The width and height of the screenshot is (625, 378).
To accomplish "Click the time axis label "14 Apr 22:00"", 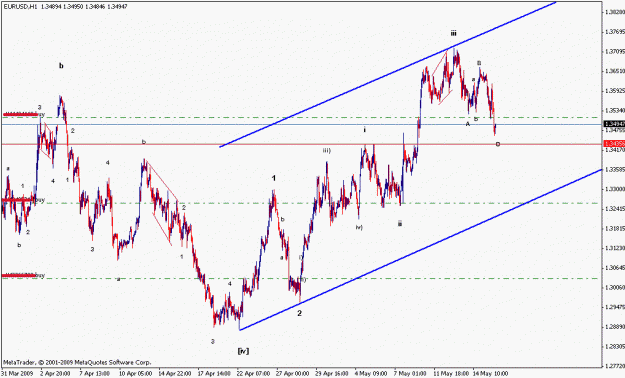I will [174, 374].
